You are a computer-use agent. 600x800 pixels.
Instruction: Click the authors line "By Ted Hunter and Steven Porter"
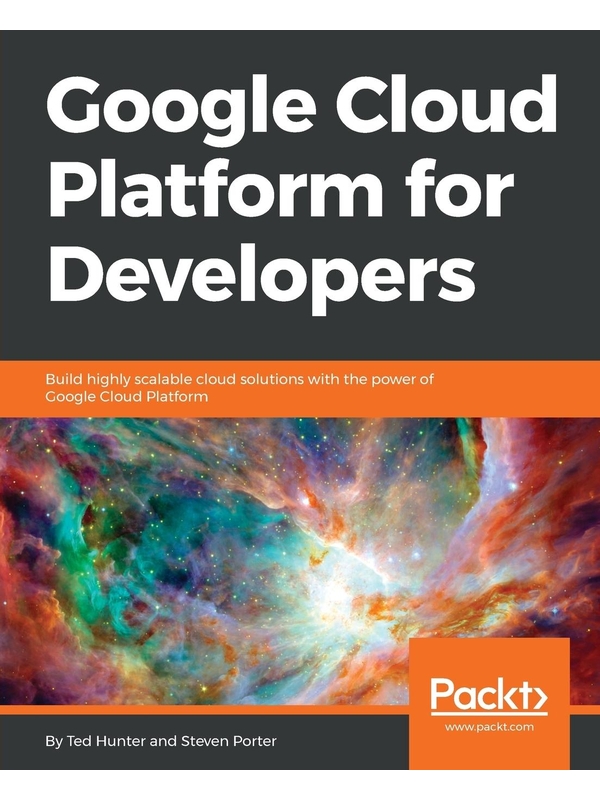pyautogui.click(x=161, y=741)
